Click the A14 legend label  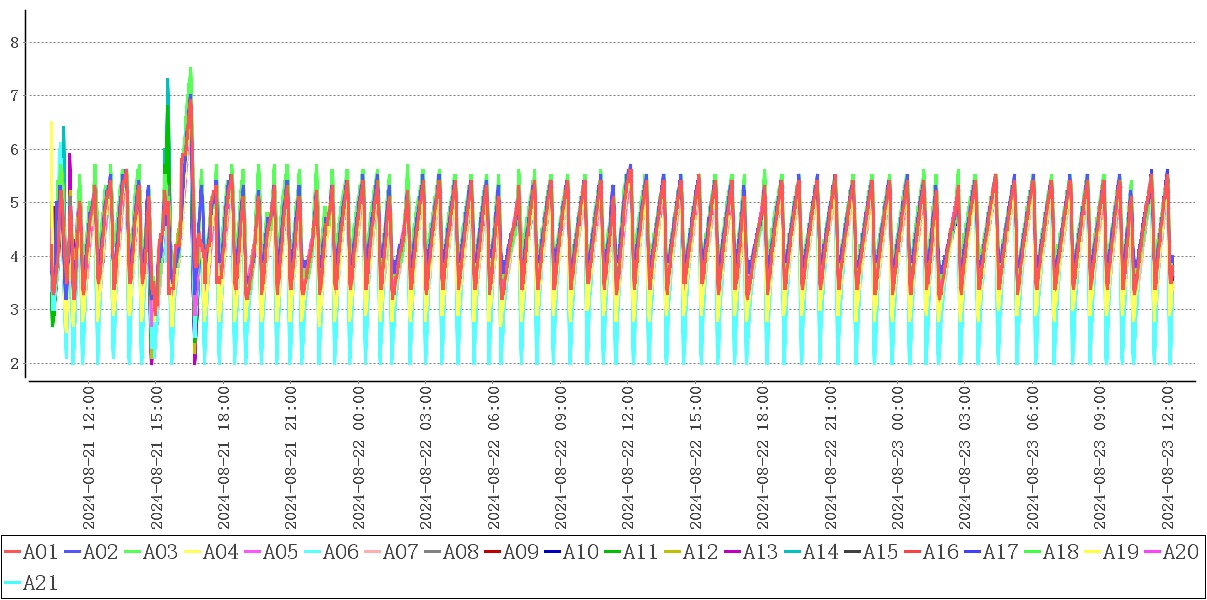[x=820, y=551]
